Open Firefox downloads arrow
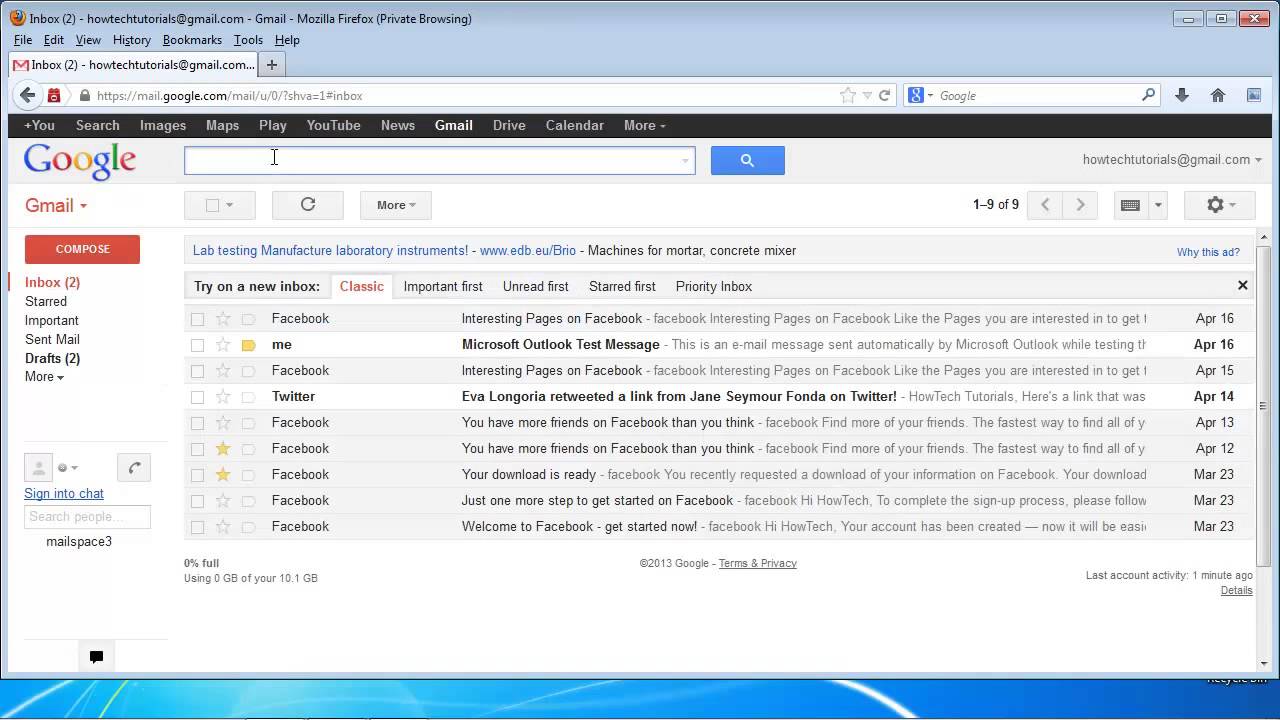 [1182, 95]
